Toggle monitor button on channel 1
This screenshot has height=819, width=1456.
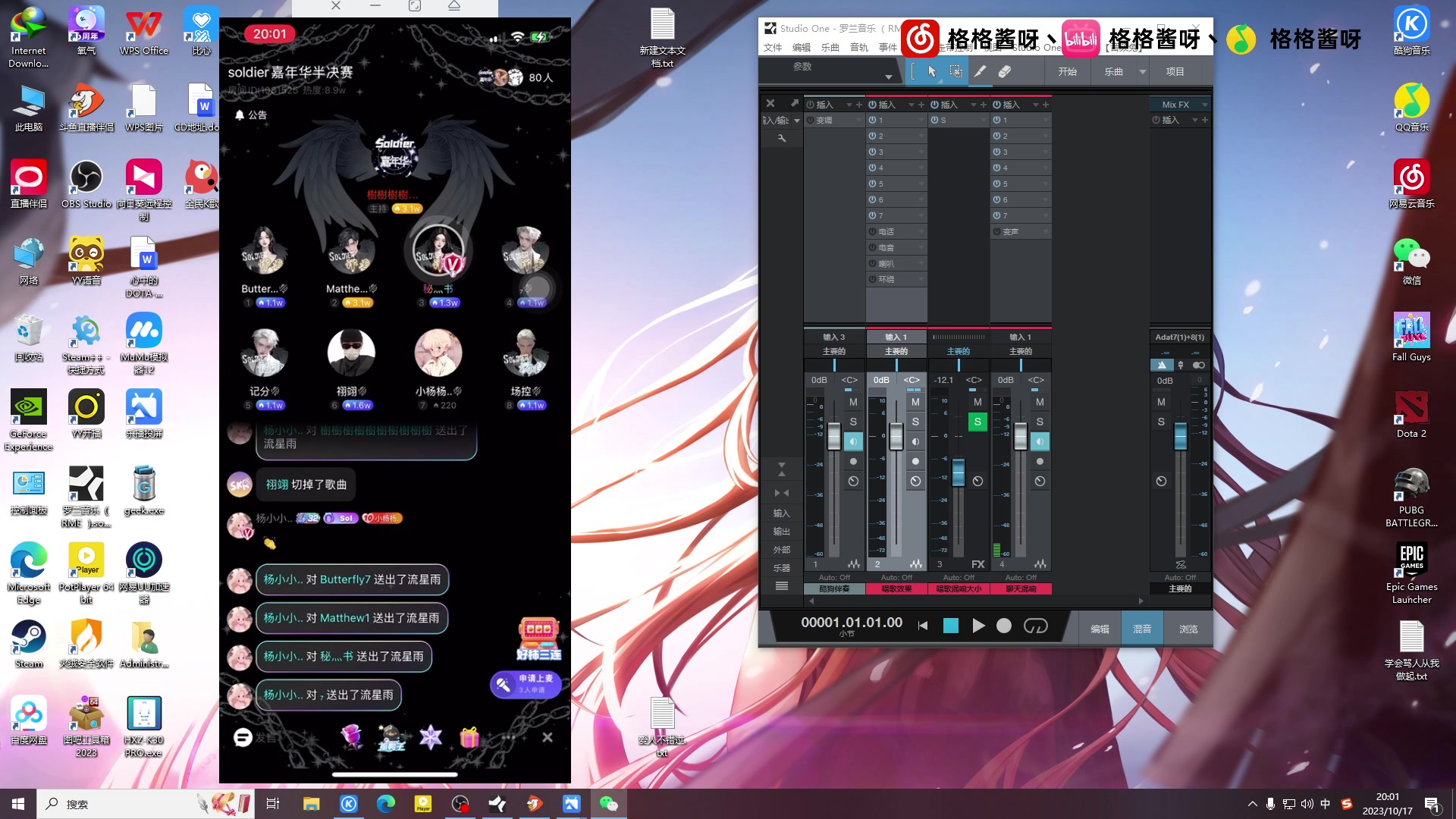point(853,441)
